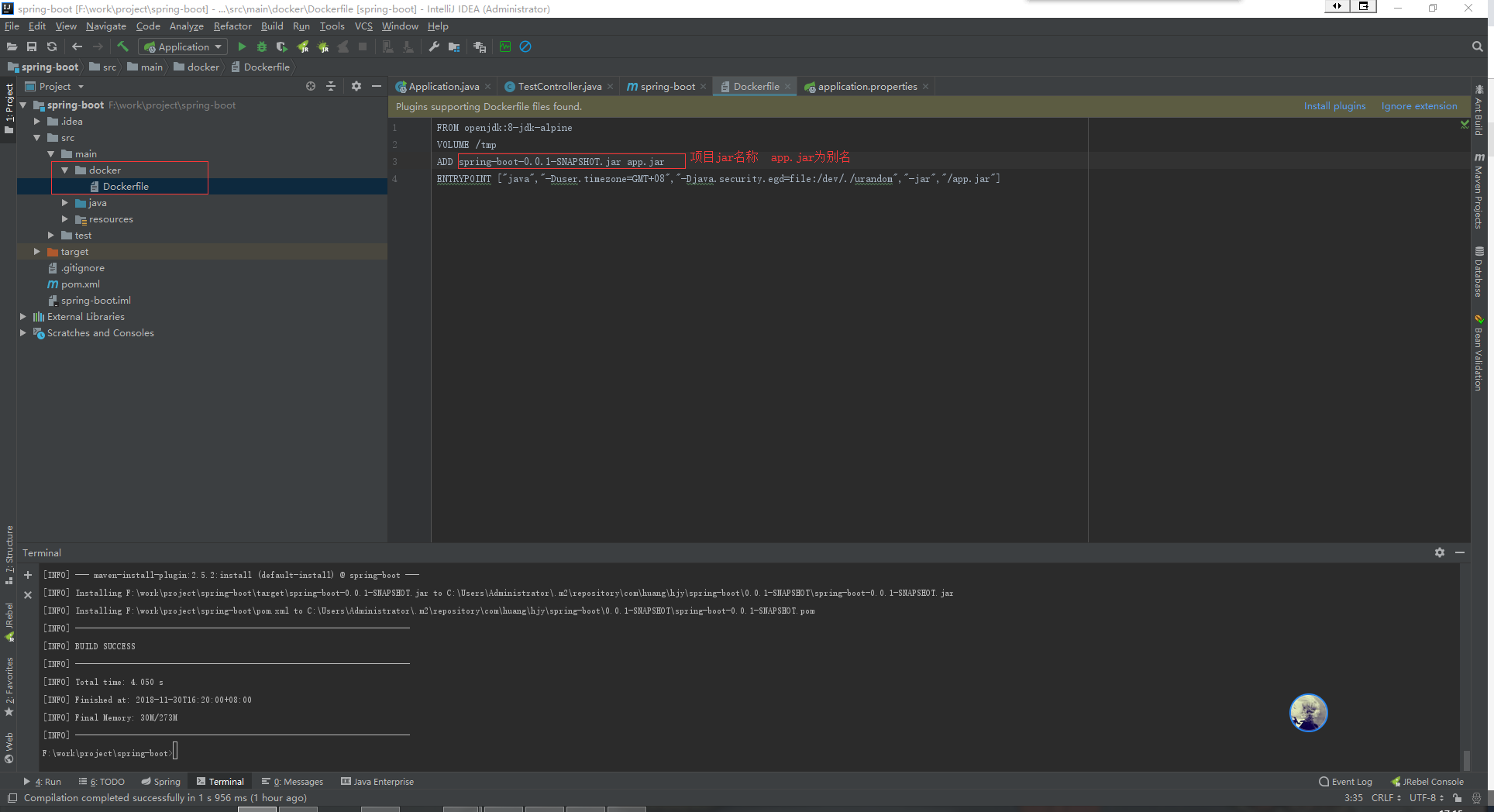
Task: Open the TODO tool window button
Action: pos(102,782)
